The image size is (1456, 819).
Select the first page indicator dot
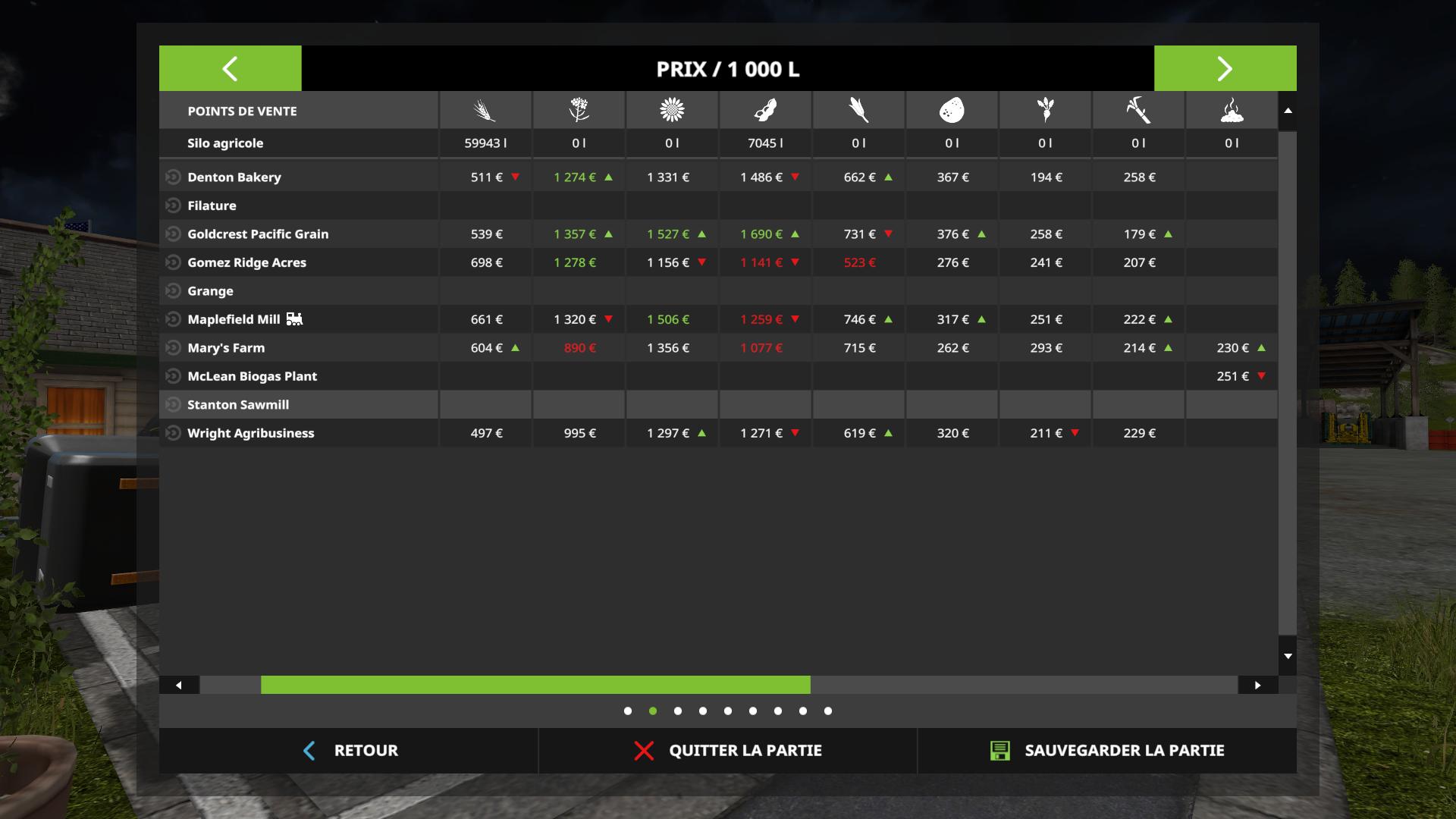[x=628, y=711]
